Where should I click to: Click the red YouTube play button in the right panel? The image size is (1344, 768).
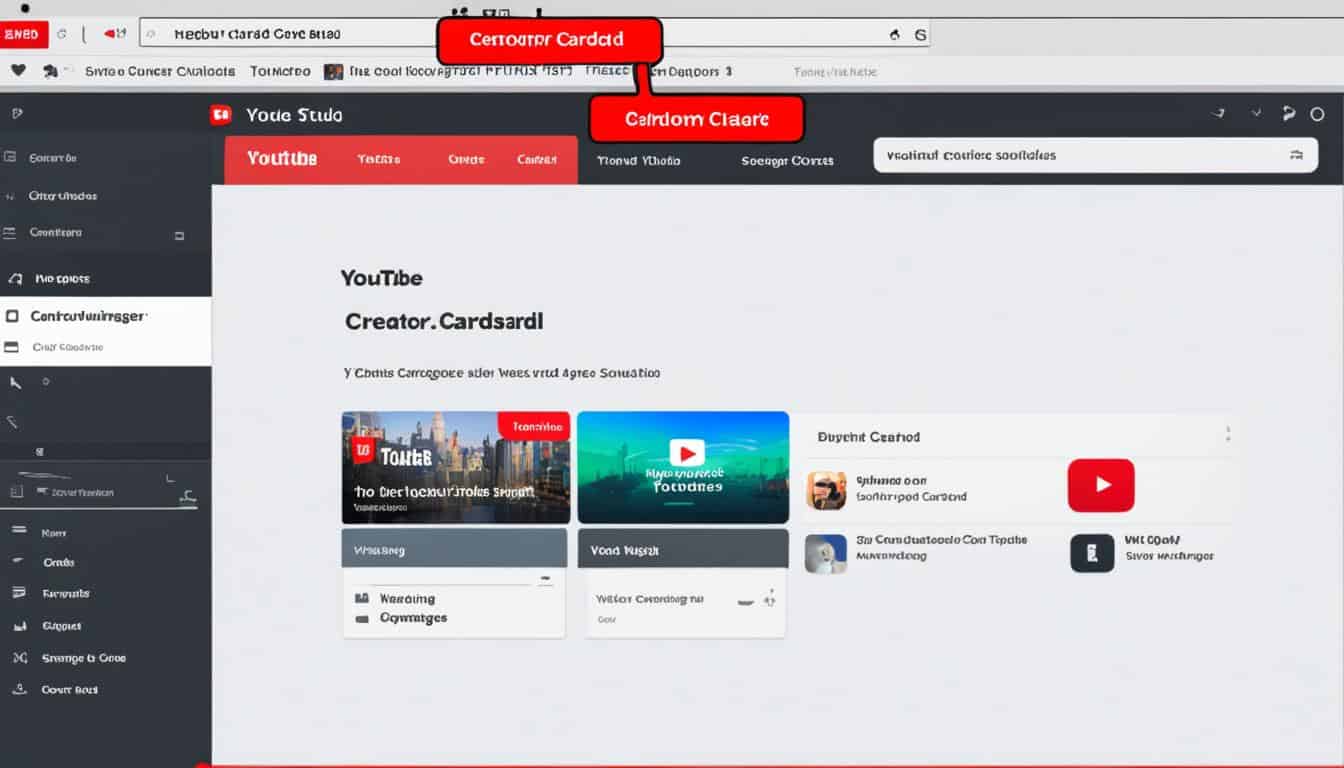click(1100, 484)
